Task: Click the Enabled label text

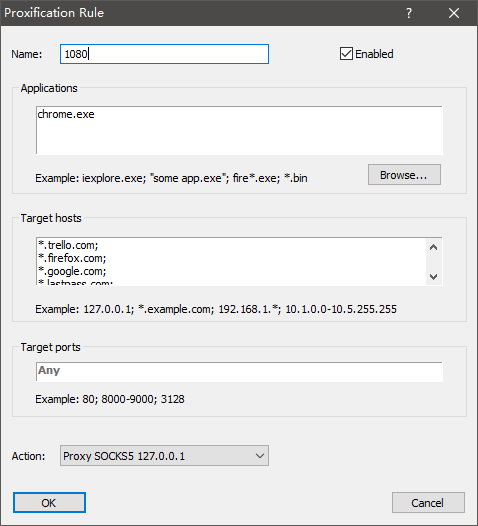Action: point(374,54)
